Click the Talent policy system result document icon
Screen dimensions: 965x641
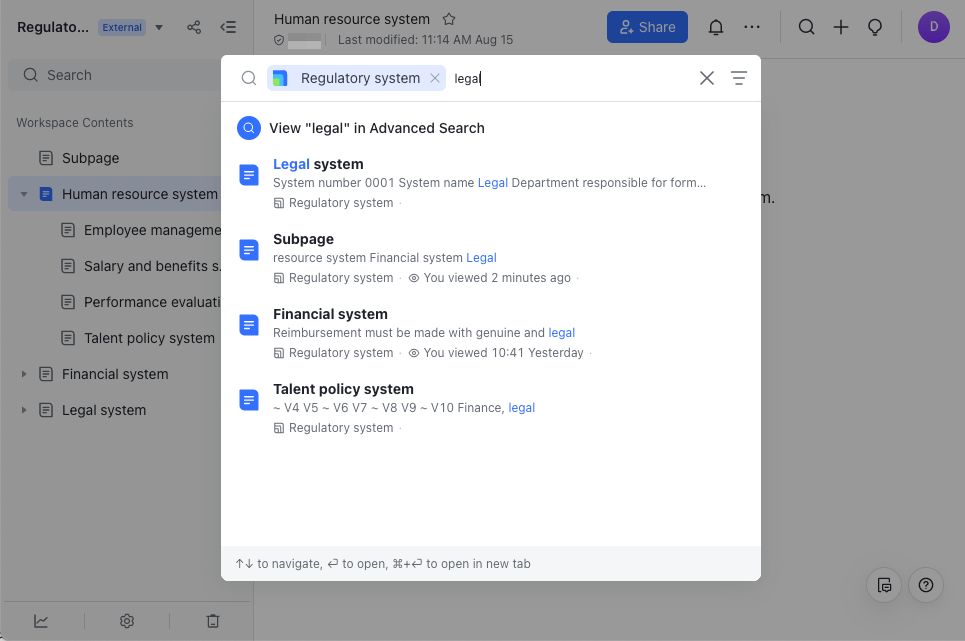(249, 400)
